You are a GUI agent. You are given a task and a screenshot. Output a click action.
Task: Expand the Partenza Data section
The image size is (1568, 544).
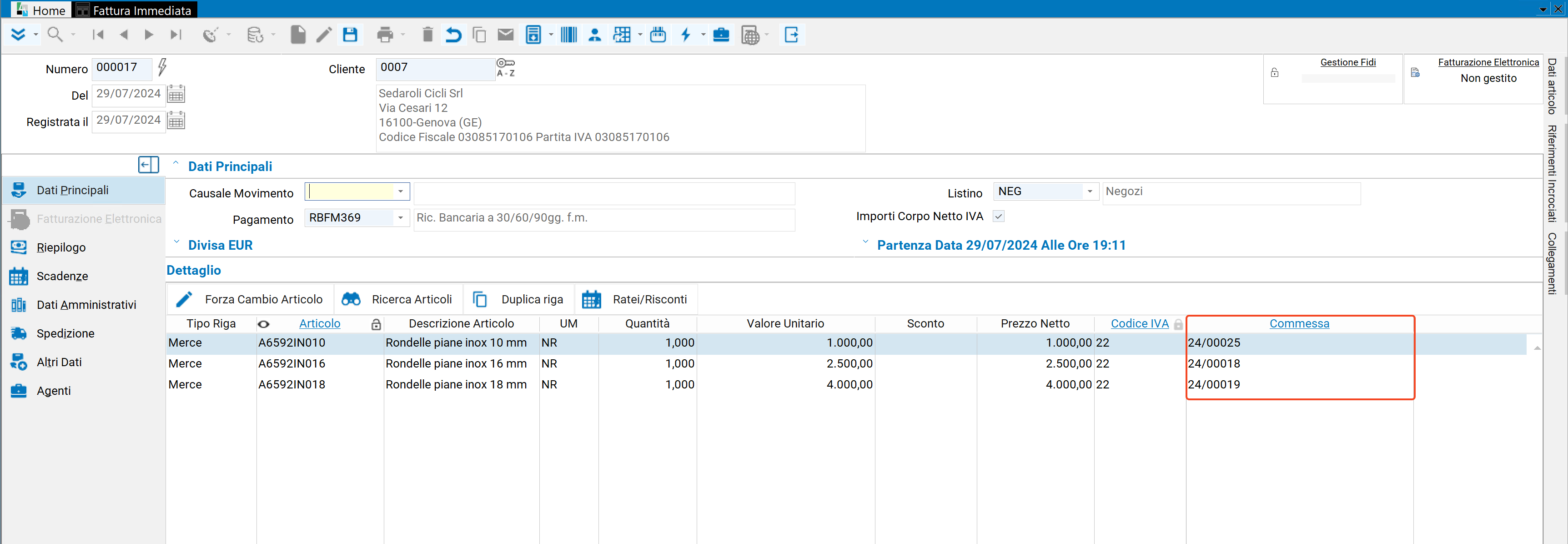click(x=865, y=242)
